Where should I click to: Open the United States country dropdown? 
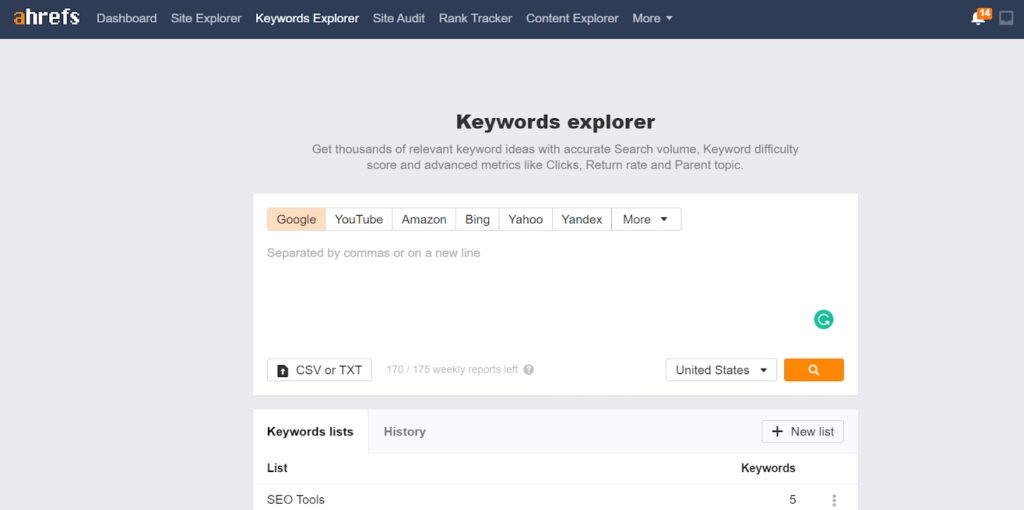[x=721, y=370]
